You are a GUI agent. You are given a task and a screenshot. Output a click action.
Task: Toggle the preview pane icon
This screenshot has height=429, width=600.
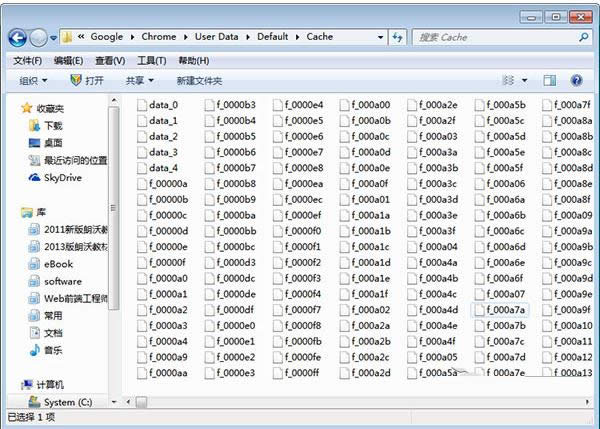coord(549,80)
